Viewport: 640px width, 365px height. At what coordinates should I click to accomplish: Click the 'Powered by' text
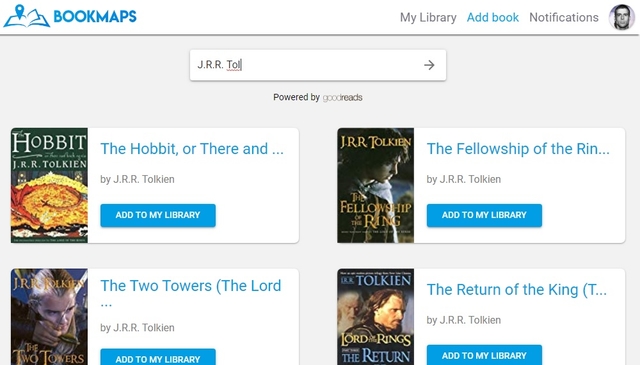[x=296, y=98]
